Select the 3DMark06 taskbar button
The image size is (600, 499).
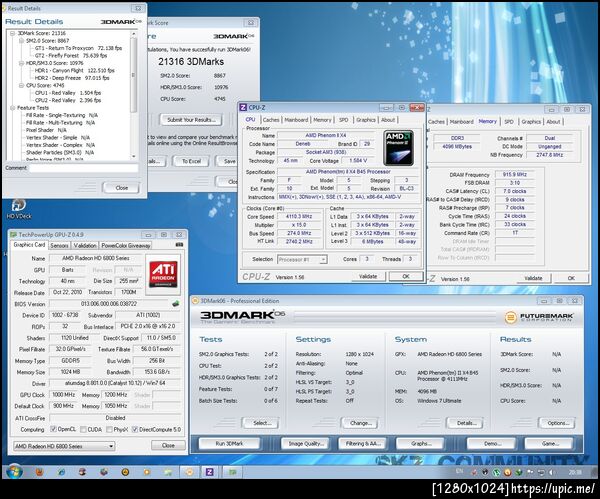click(x=189, y=472)
